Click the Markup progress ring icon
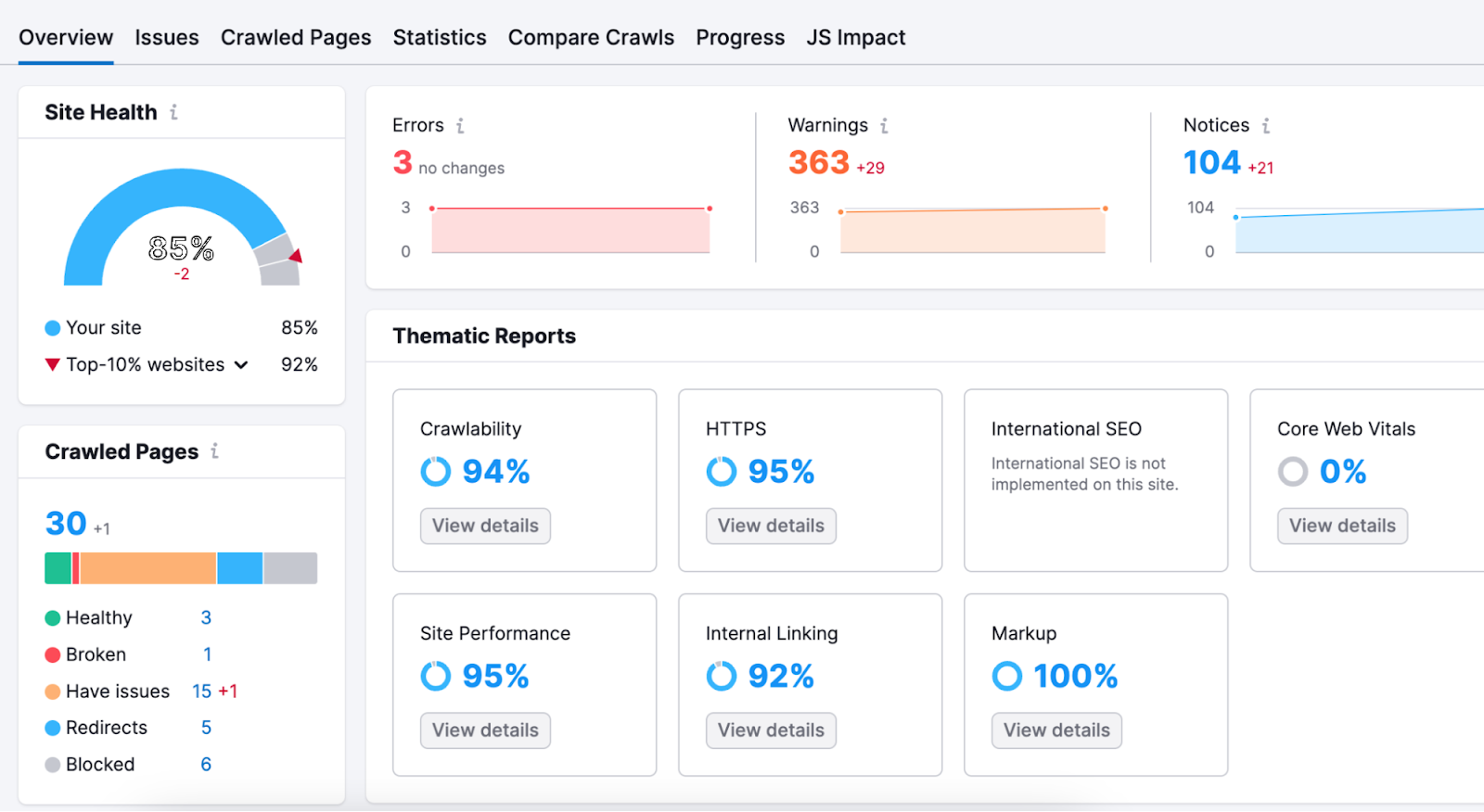This screenshot has height=812, width=1484. click(1007, 677)
